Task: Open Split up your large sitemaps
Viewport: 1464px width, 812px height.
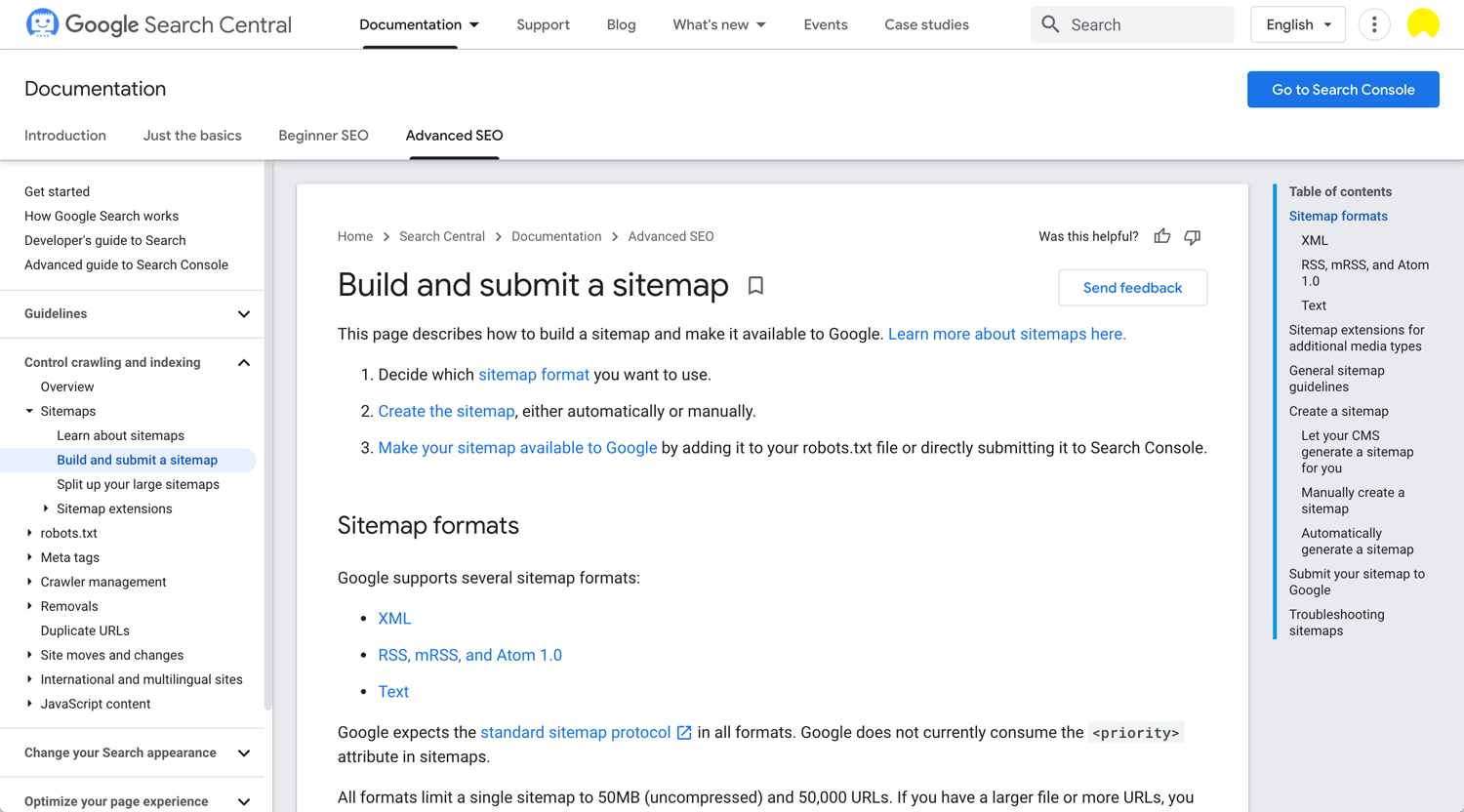Action: tap(138, 484)
